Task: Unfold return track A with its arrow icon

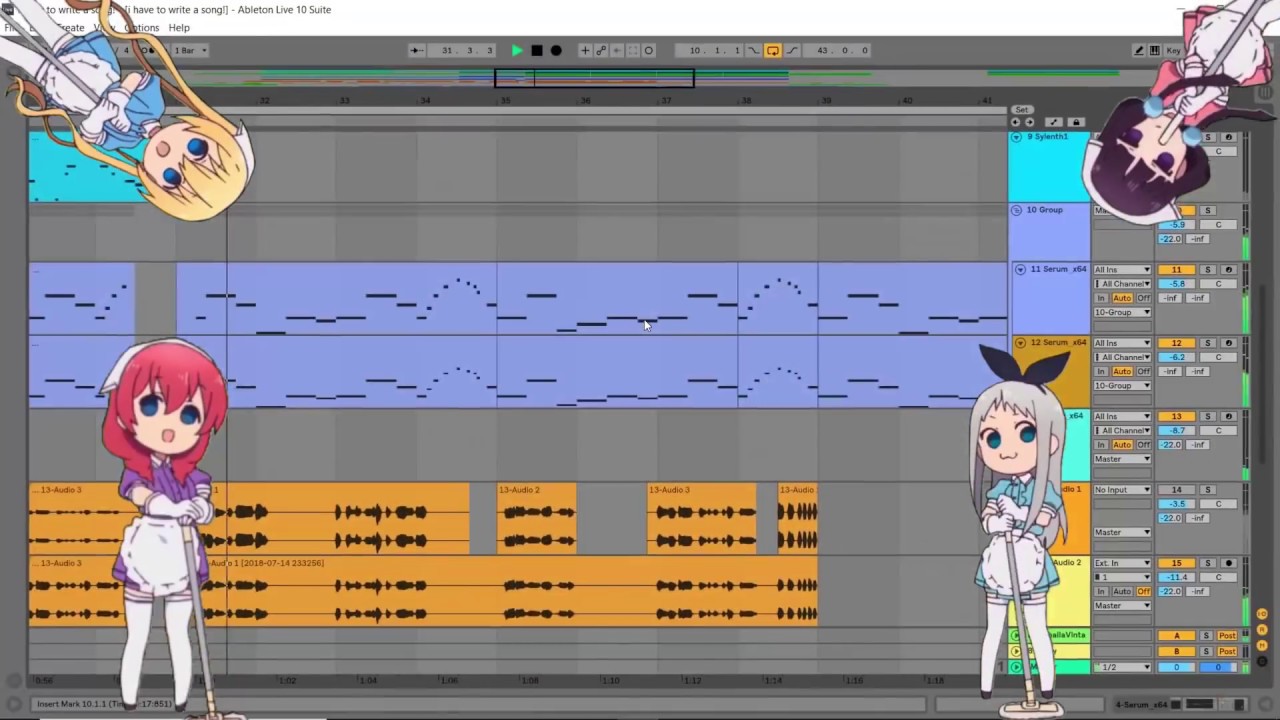Action: tap(1016, 636)
